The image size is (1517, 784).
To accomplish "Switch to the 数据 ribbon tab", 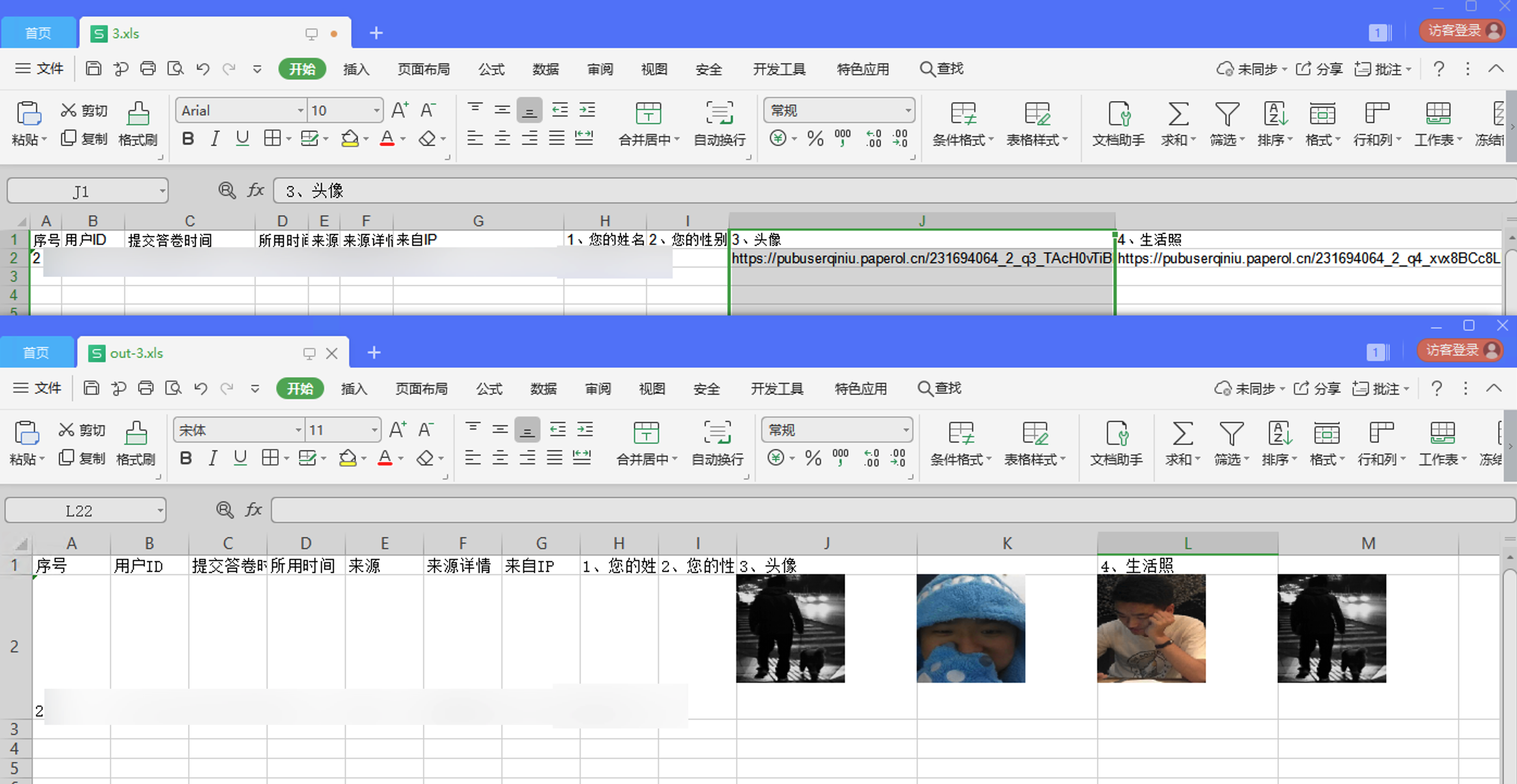I will pyautogui.click(x=545, y=69).
